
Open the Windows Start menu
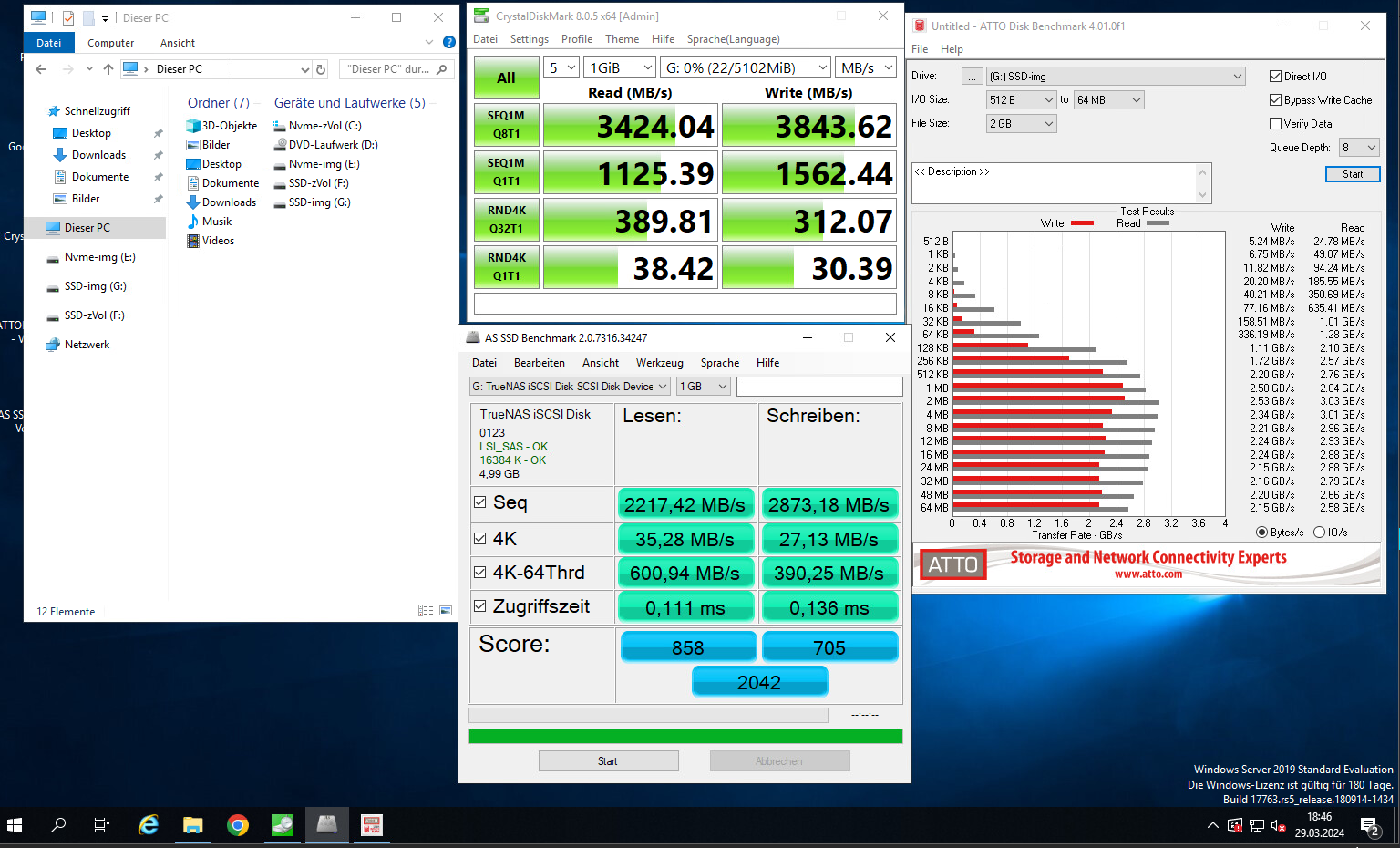click(x=15, y=825)
